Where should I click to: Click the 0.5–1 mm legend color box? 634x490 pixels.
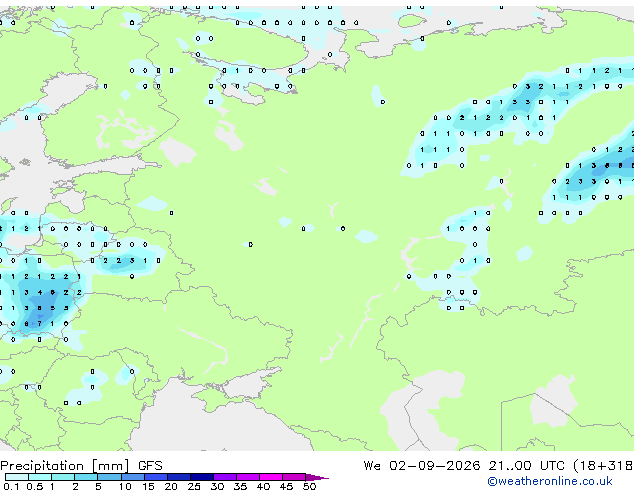40,477
